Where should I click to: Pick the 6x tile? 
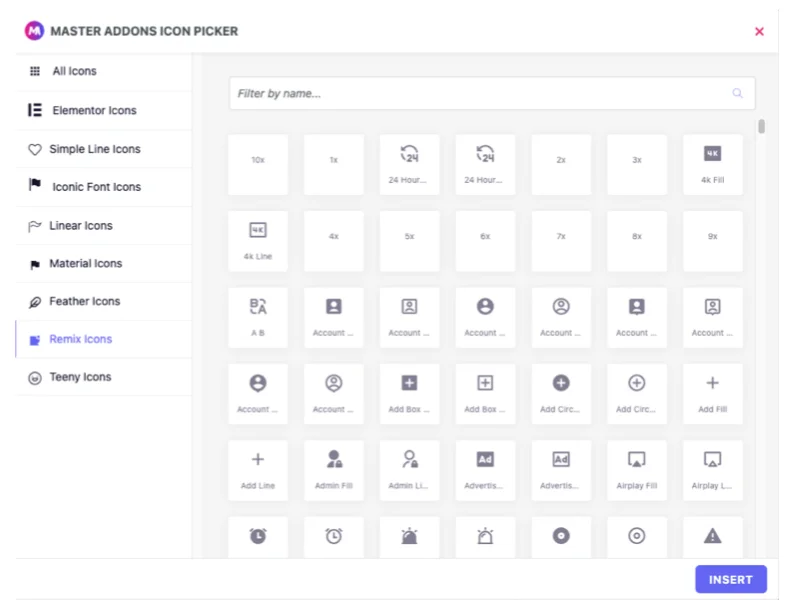pyautogui.click(x=485, y=241)
